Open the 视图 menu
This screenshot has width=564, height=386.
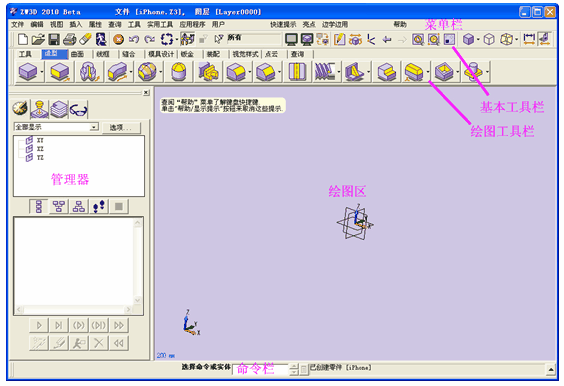[x=56, y=24]
